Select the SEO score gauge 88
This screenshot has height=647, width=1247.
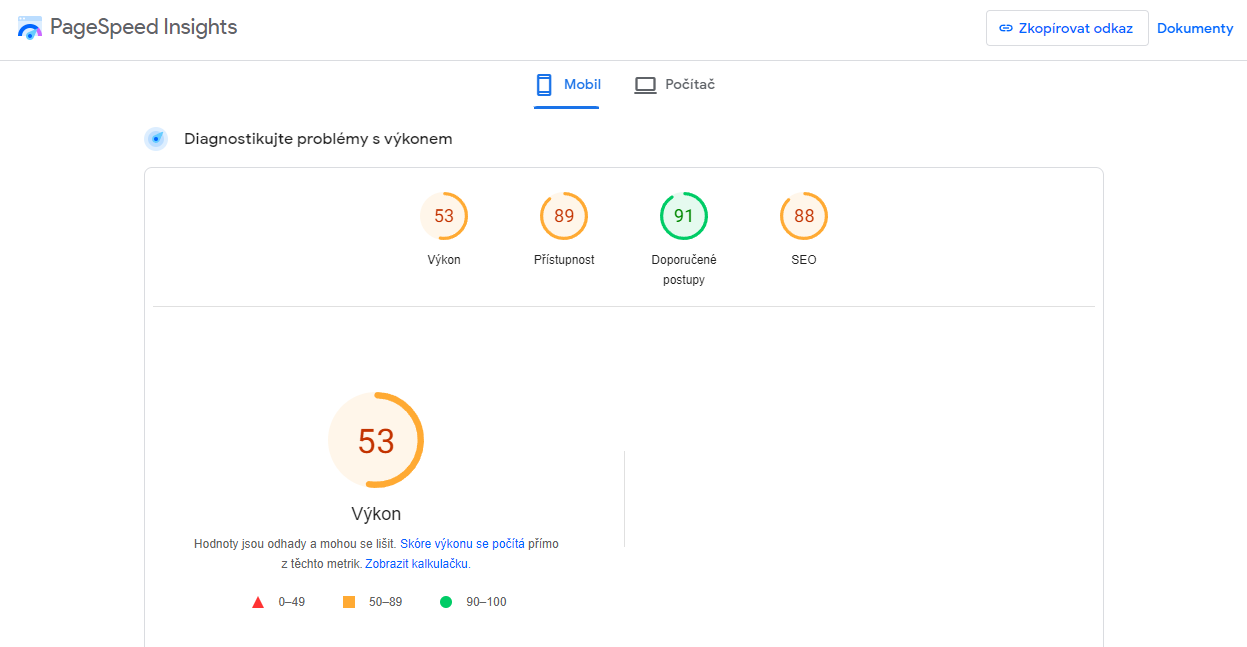pos(804,216)
